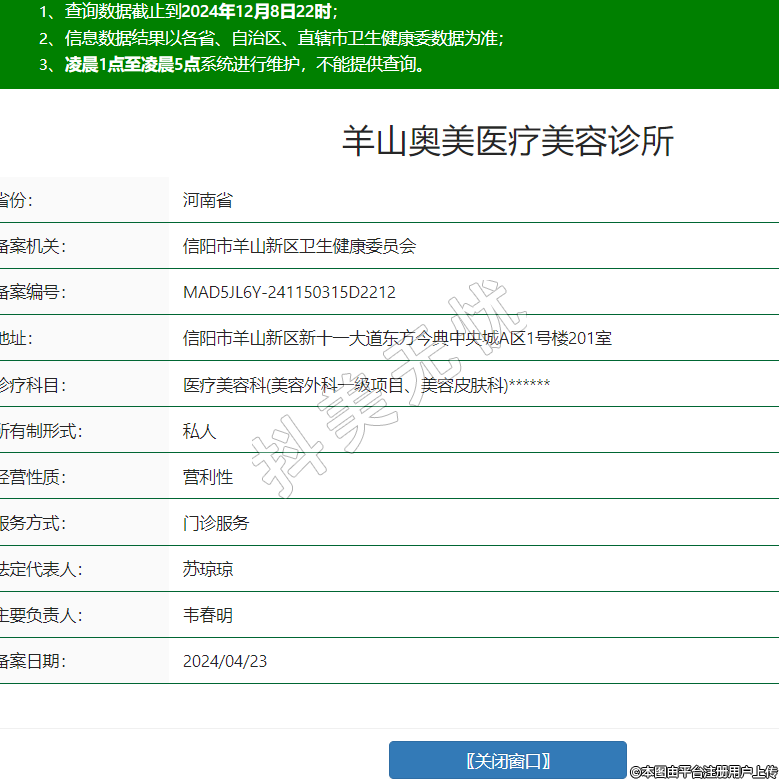Click the 羊山奥美医疗美容诊所 title heading

click(508, 142)
